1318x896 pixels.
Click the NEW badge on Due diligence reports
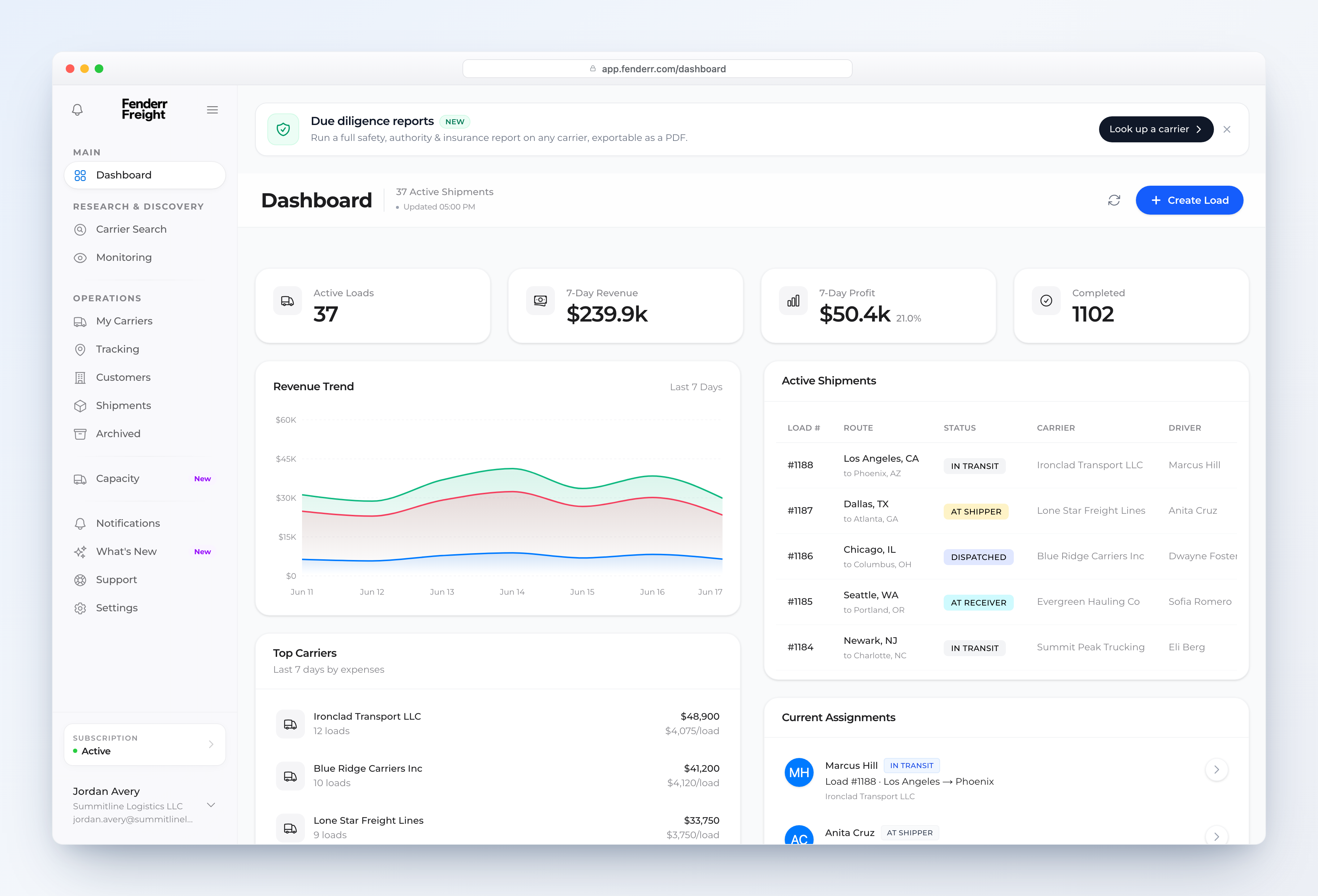tap(454, 122)
